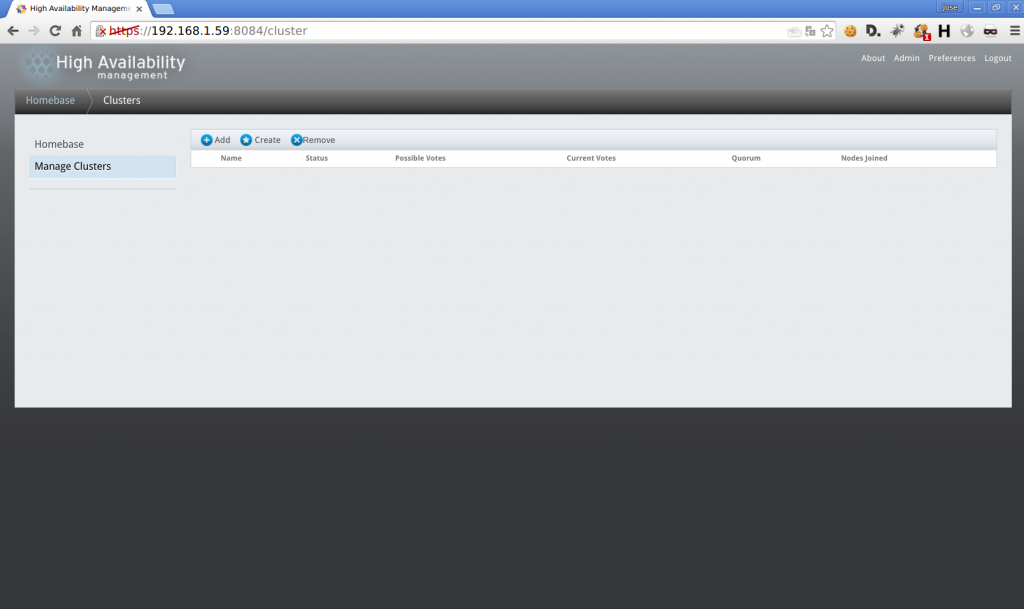This screenshot has width=1024, height=609.
Task: Click the address bar URL field
Action: click(x=450, y=31)
